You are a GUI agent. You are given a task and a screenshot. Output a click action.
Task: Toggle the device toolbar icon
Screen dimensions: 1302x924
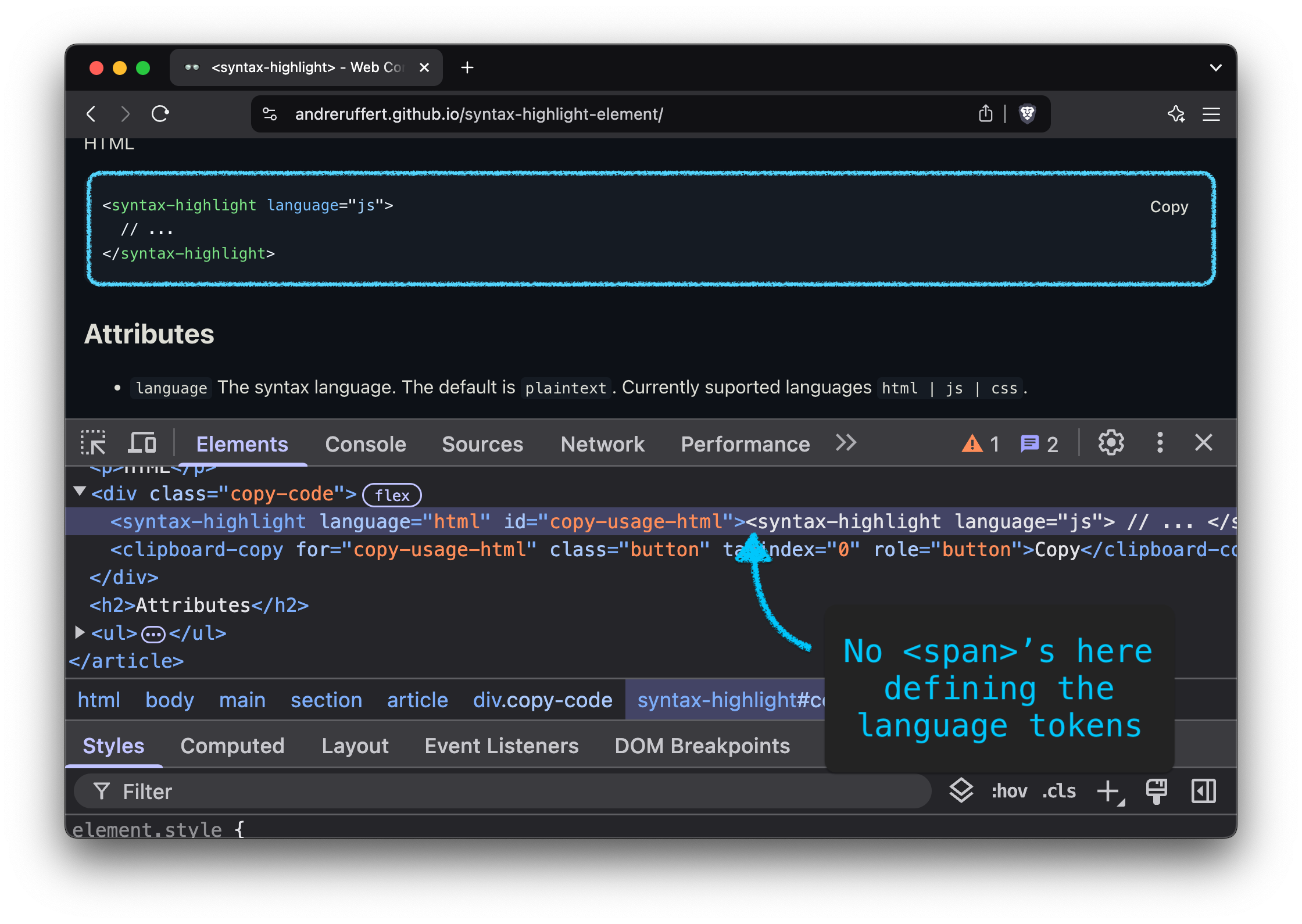tap(142, 443)
